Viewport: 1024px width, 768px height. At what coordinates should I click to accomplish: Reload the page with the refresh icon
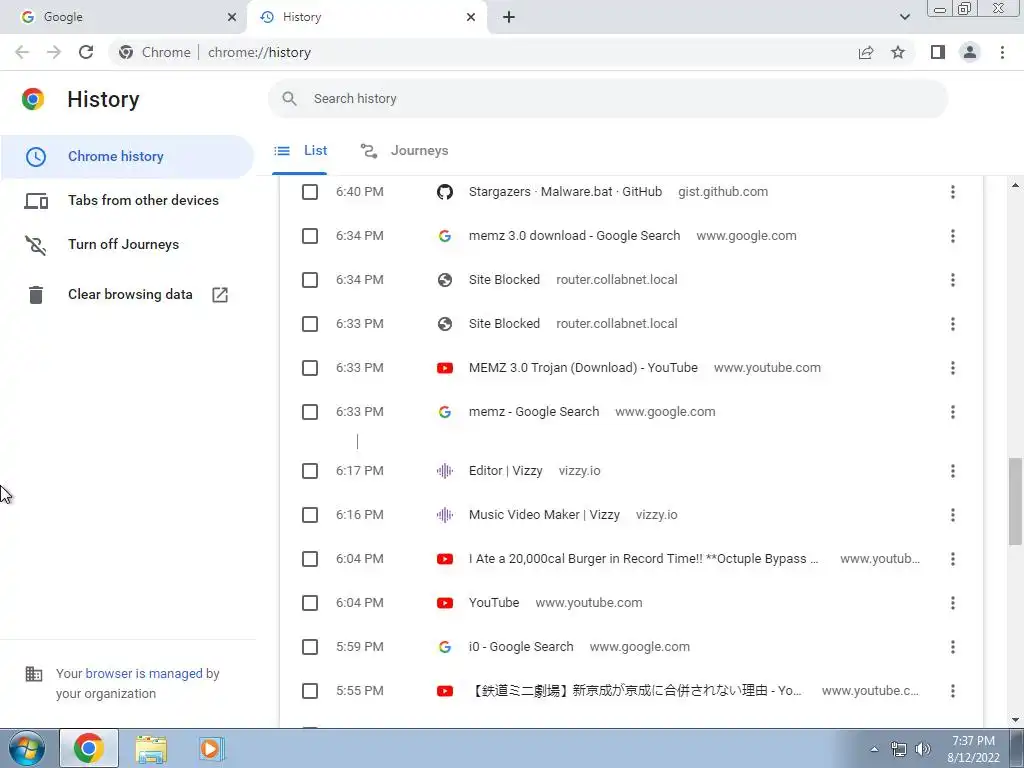[x=86, y=52]
